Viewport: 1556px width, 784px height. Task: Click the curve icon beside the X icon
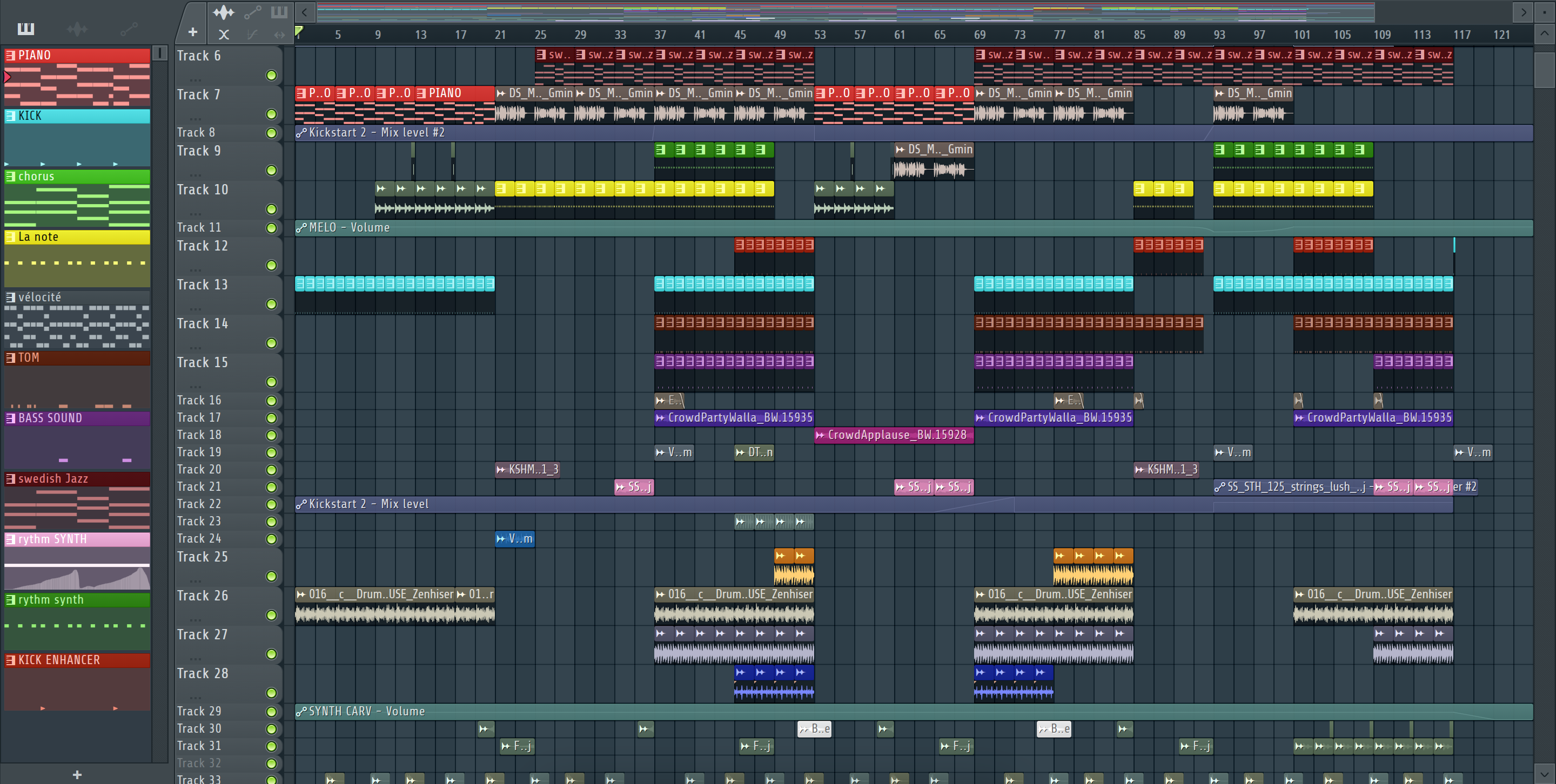(252, 35)
